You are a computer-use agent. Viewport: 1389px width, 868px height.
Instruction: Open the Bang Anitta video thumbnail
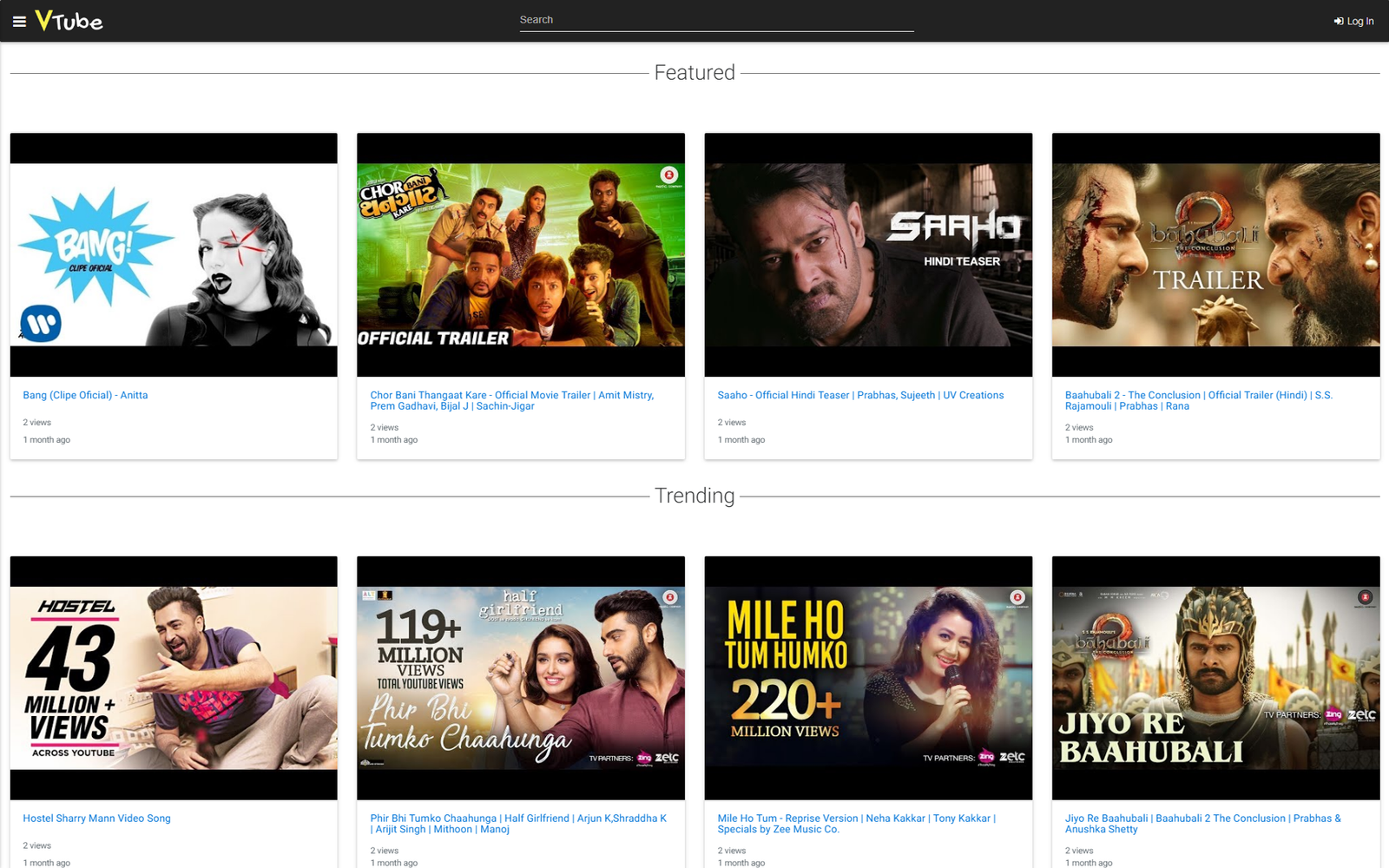click(x=174, y=254)
